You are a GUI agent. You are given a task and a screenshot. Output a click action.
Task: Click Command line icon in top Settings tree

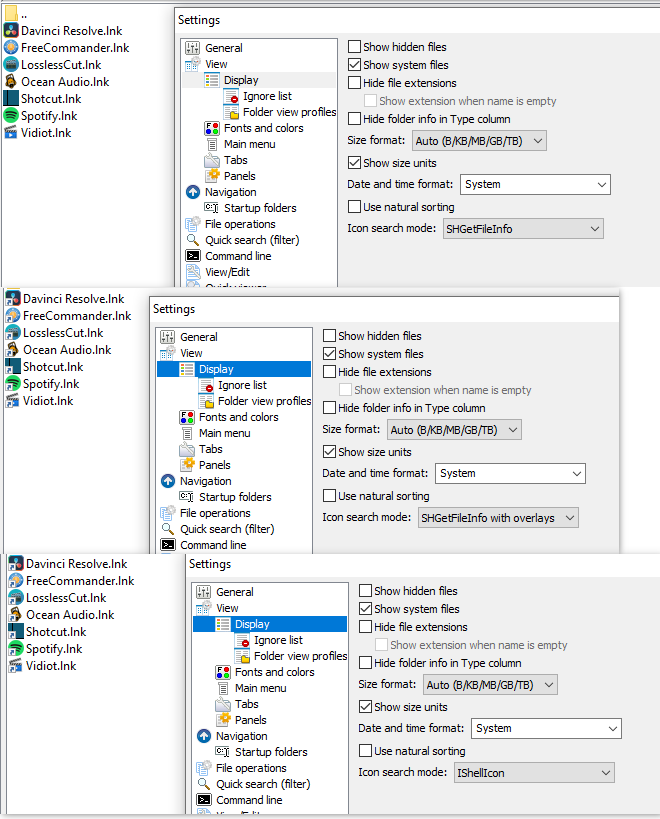[193, 256]
